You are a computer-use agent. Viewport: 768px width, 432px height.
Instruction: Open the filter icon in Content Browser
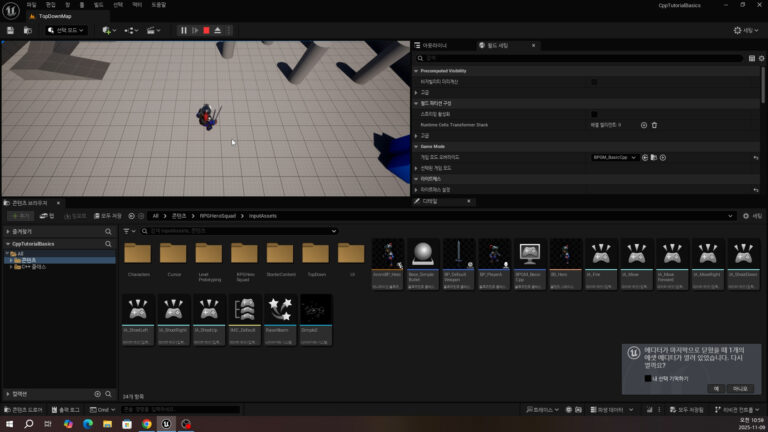click(x=127, y=230)
